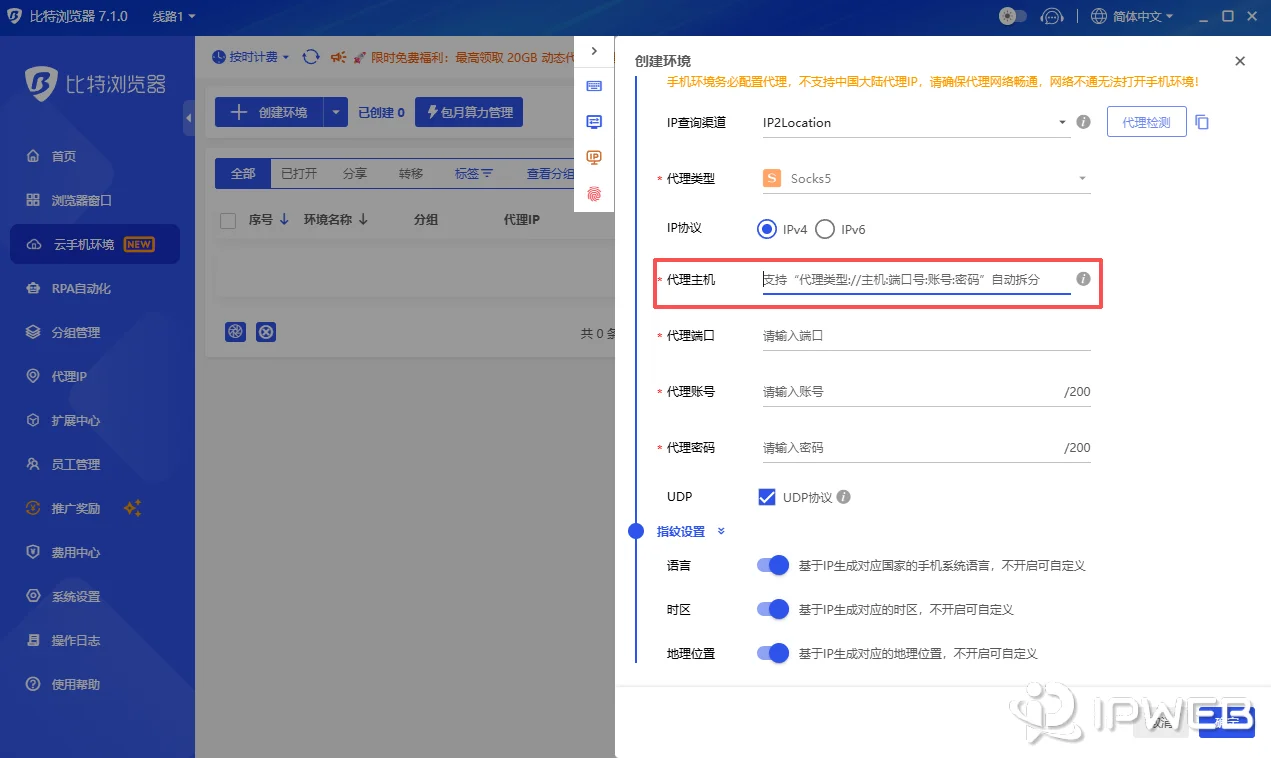Screen dimensions: 1271x758
Task: Open the IP settings icon in the side panel strip
Action: point(594,157)
